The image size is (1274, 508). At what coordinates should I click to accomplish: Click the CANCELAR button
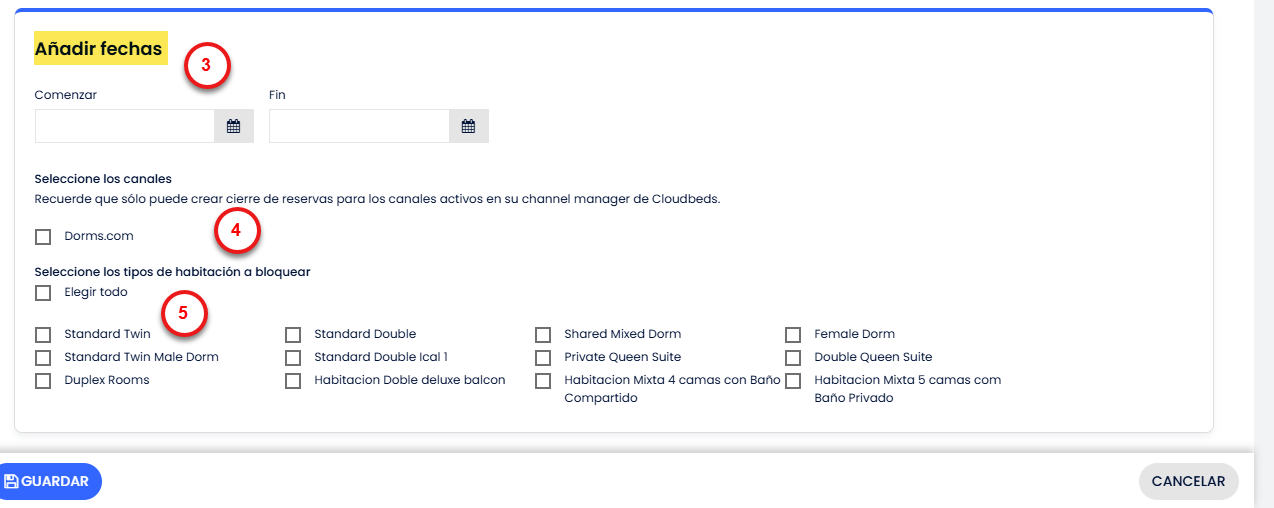click(x=1188, y=481)
